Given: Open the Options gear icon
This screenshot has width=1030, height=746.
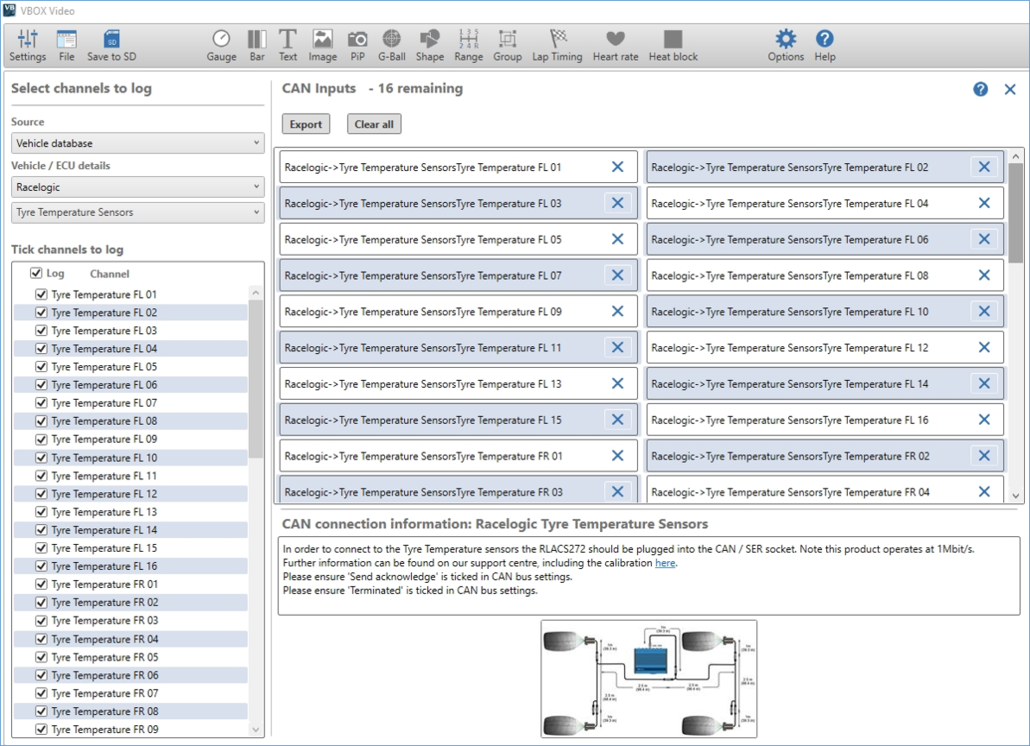Looking at the screenshot, I should pyautogui.click(x=786, y=45).
